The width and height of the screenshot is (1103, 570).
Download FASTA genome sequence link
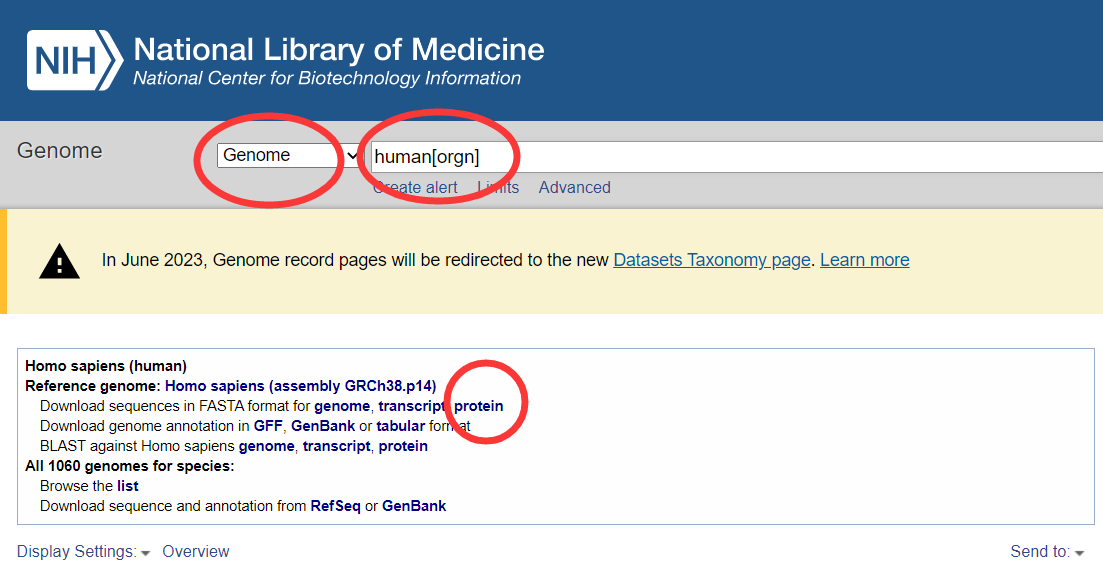click(342, 406)
